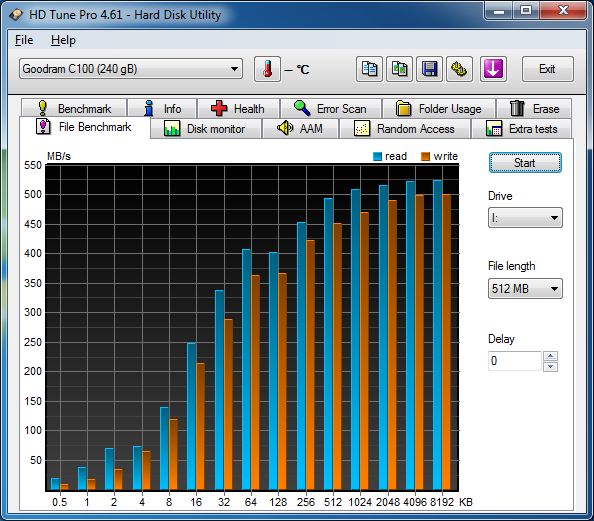Open the Help menu
Screen dimensions: 594x521
pos(63,40)
